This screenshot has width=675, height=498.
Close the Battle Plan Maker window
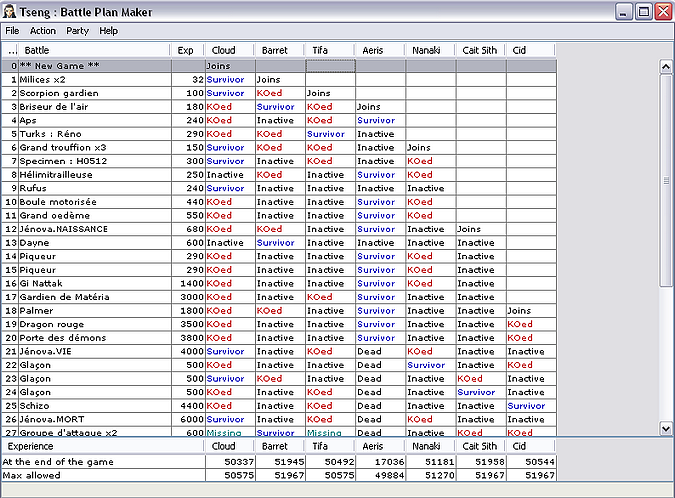click(663, 12)
